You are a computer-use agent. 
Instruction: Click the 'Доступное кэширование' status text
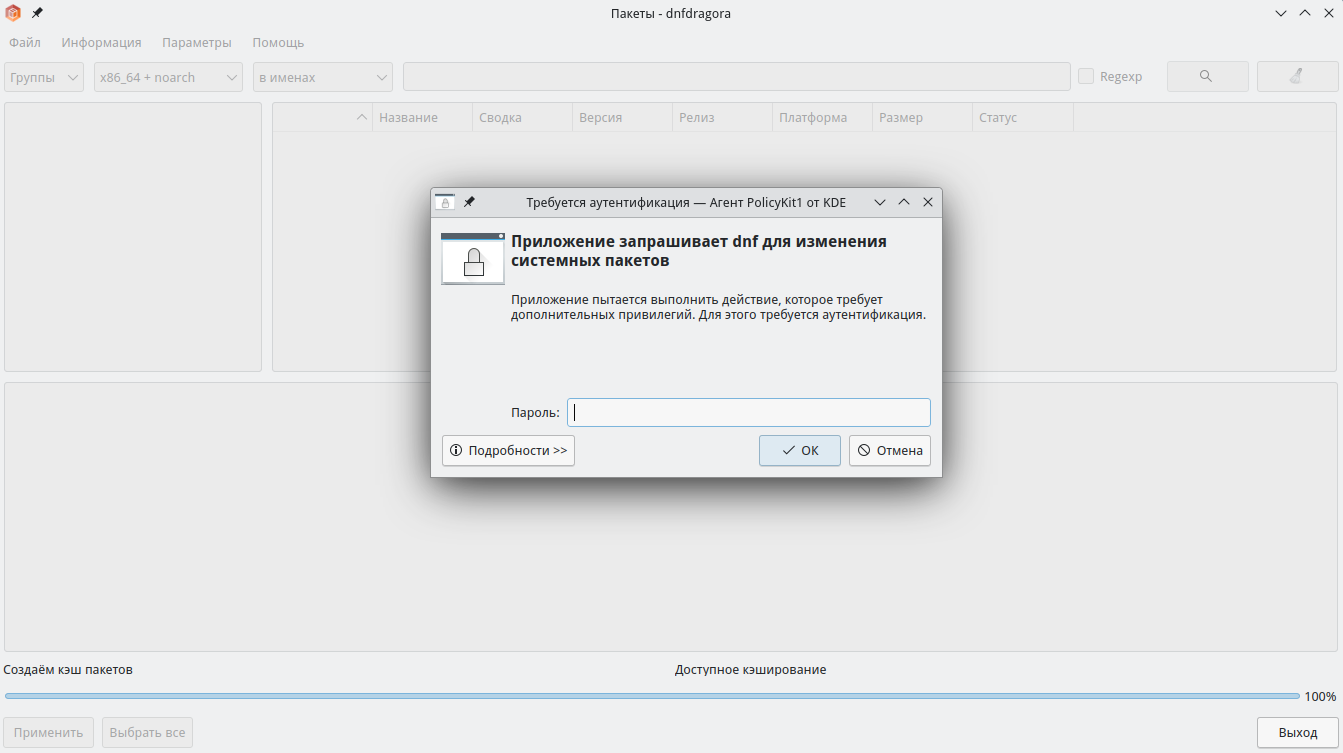751,669
